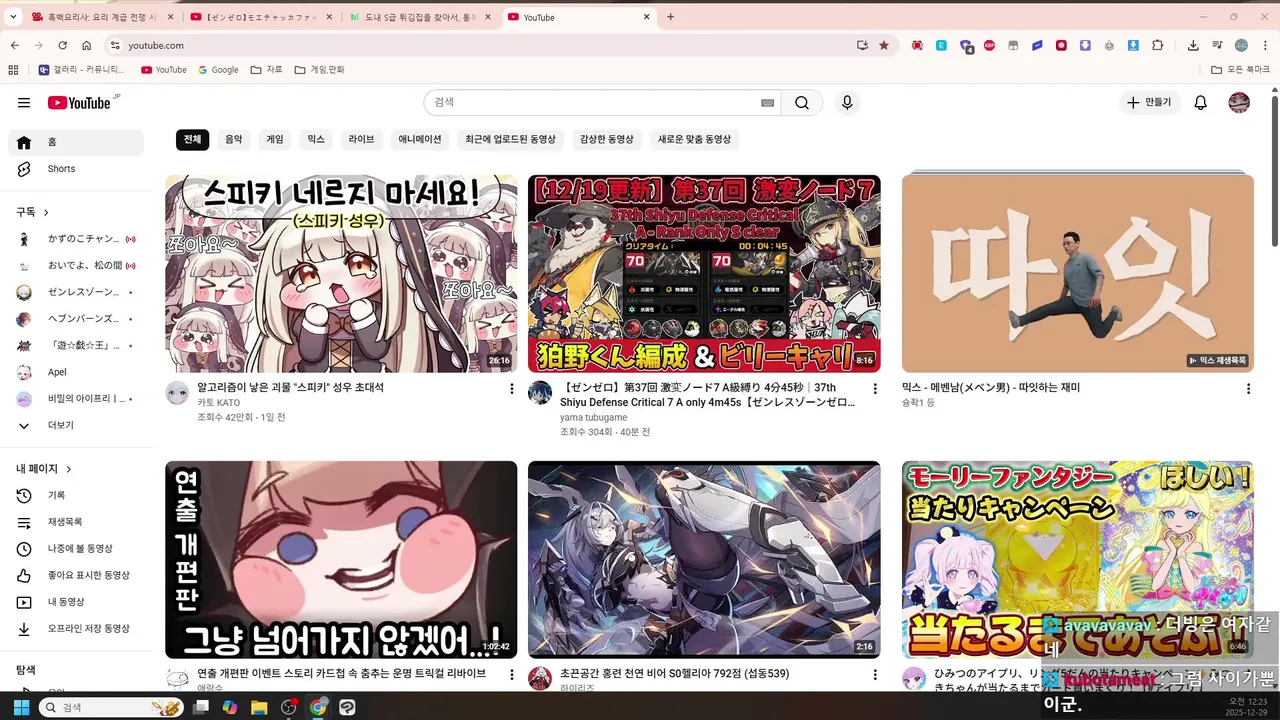
Task: Open more options for 연출 개편판 video
Action: pyautogui.click(x=512, y=675)
